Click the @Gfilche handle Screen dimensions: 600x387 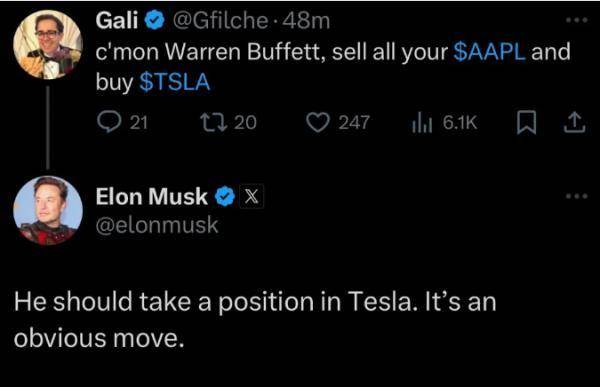[220, 20]
